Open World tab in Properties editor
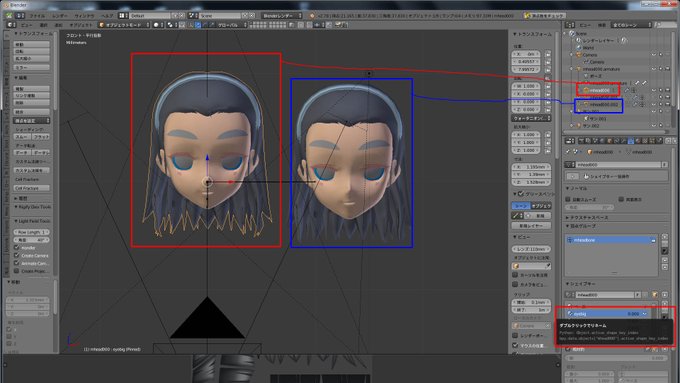Image resolution: width=680 pixels, height=383 pixels. (603, 141)
